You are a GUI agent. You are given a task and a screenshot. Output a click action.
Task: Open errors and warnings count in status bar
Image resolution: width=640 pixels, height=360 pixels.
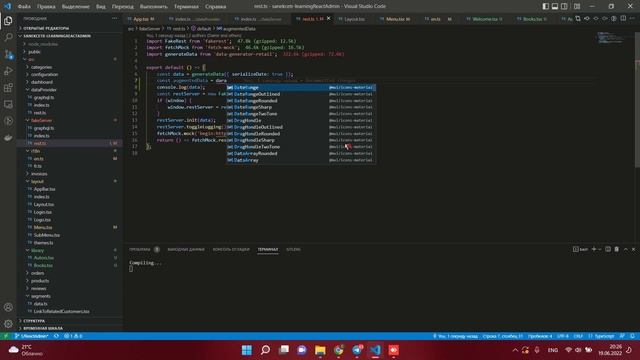click(73, 336)
